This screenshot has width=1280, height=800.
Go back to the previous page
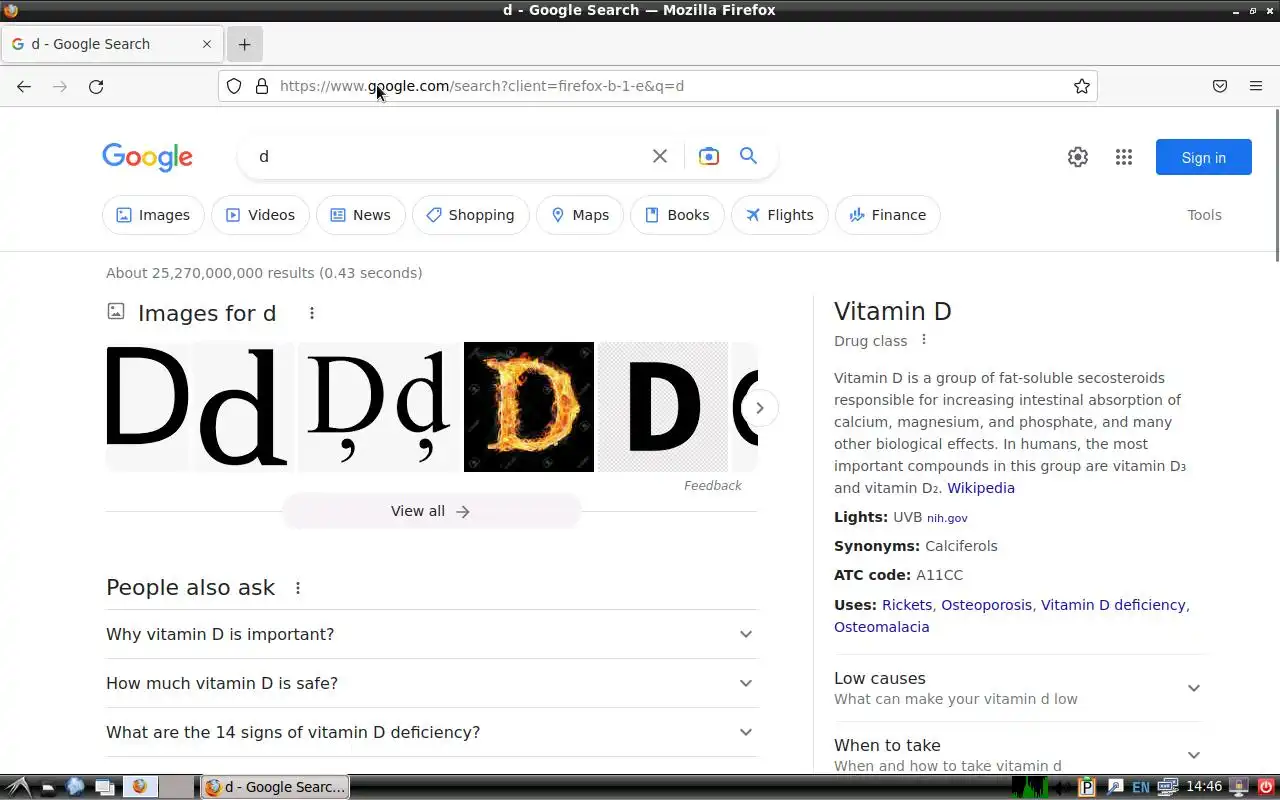pyautogui.click(x=24, y=86)
